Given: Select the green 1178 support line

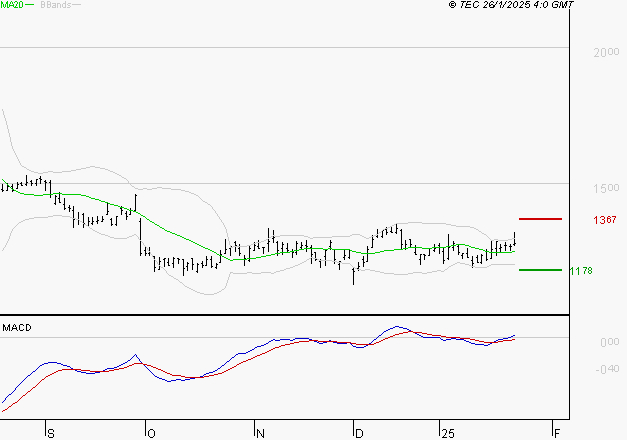Looking at the screenshot, I should click(540, 269).
